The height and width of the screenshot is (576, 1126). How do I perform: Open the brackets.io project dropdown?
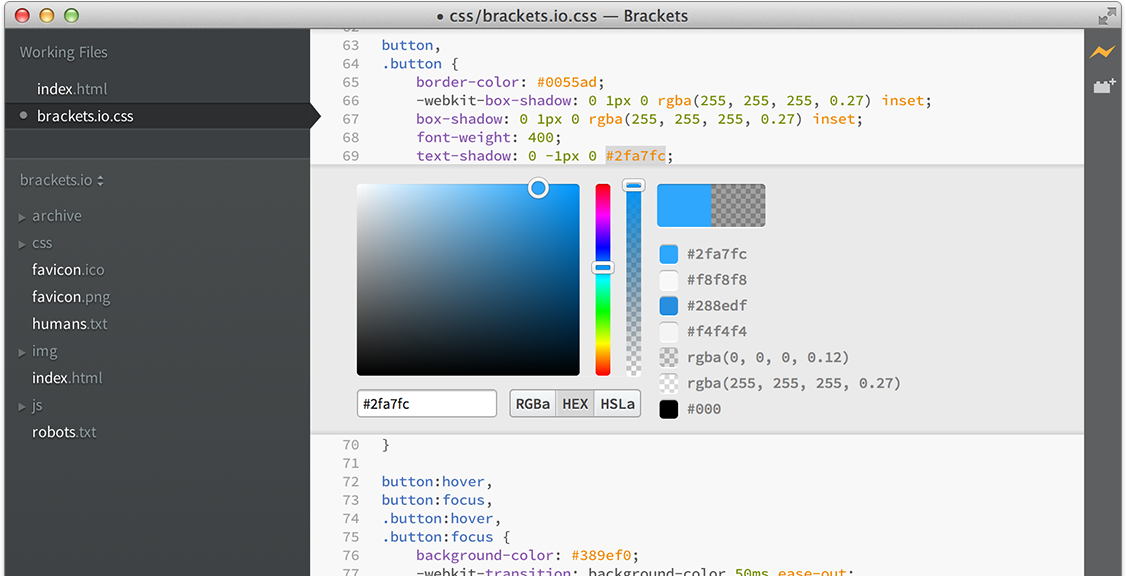click(62, 180)
